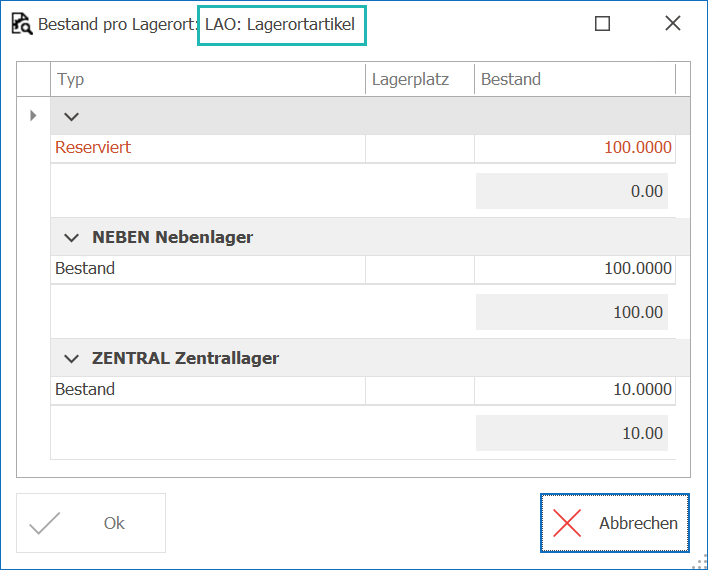Sort by the Typ column header
The width and height of the screenshot is (708, 570).
208,79
